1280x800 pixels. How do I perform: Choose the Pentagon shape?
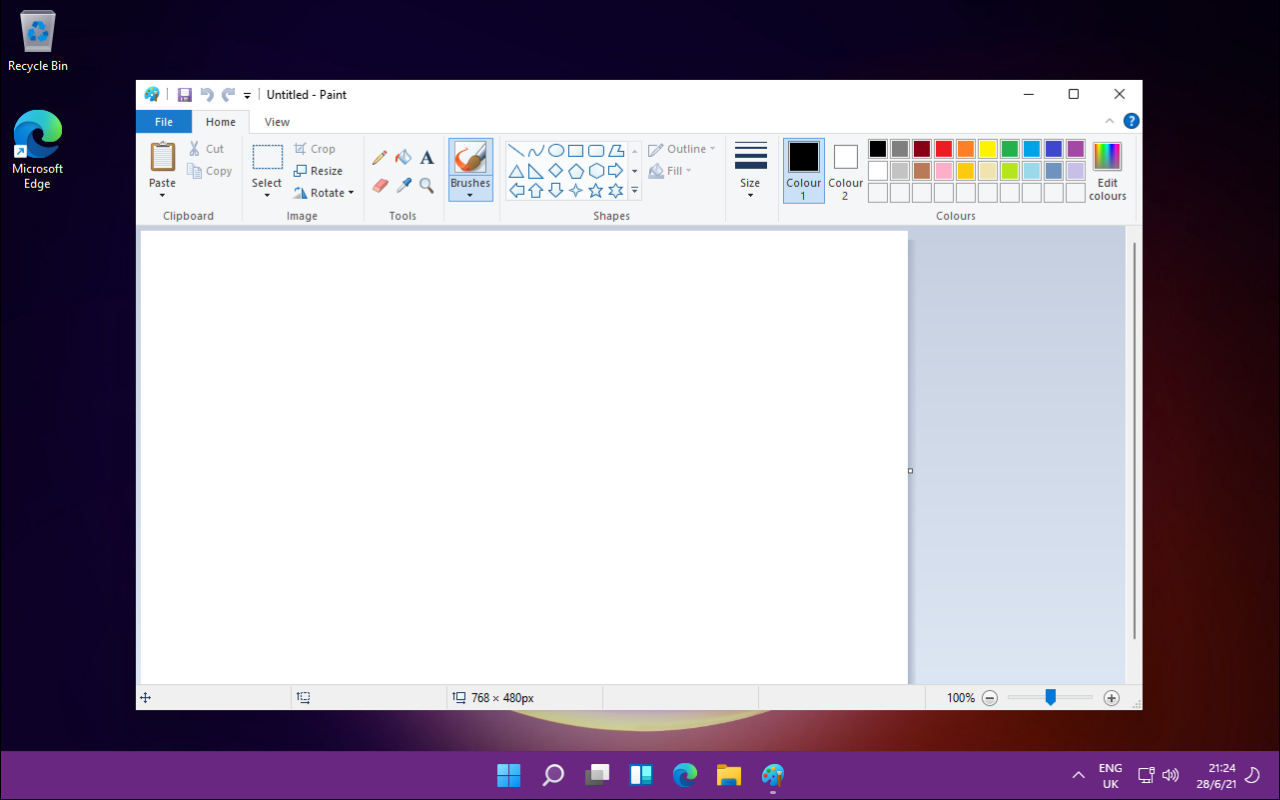point(576,171)
